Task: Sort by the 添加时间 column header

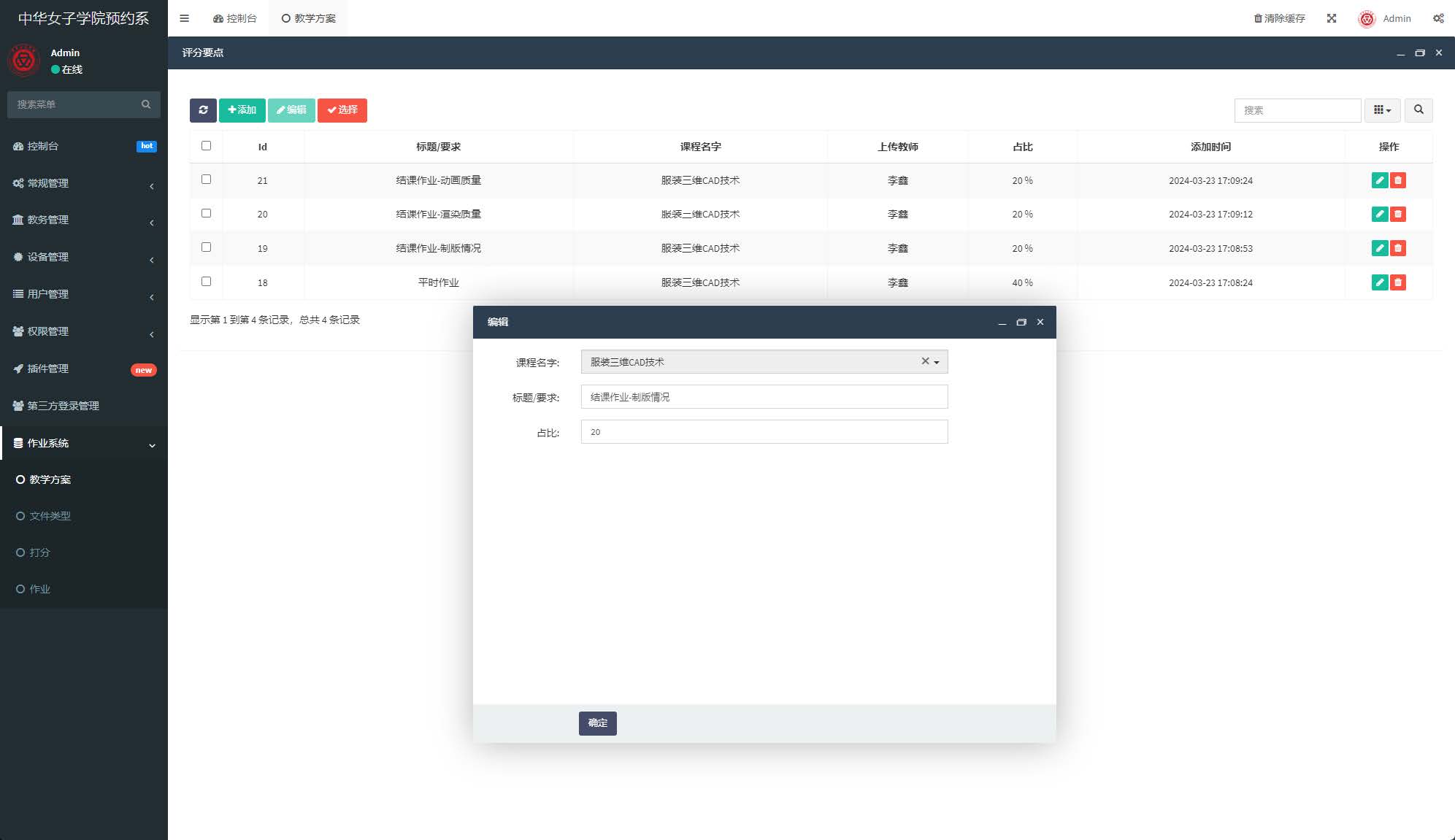Action: tap(1210, 147)
